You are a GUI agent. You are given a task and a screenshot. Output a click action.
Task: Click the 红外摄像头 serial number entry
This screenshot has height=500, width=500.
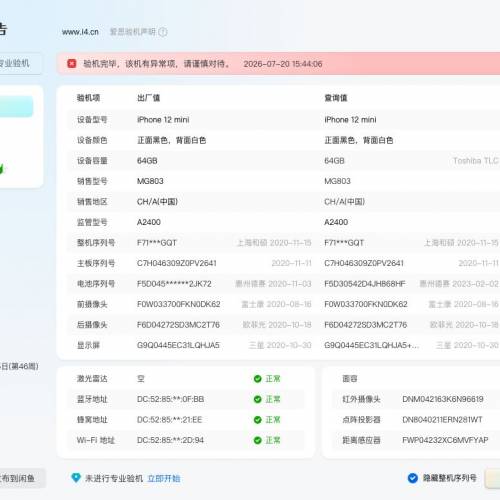pyautogui.click(x=443, y=399)
